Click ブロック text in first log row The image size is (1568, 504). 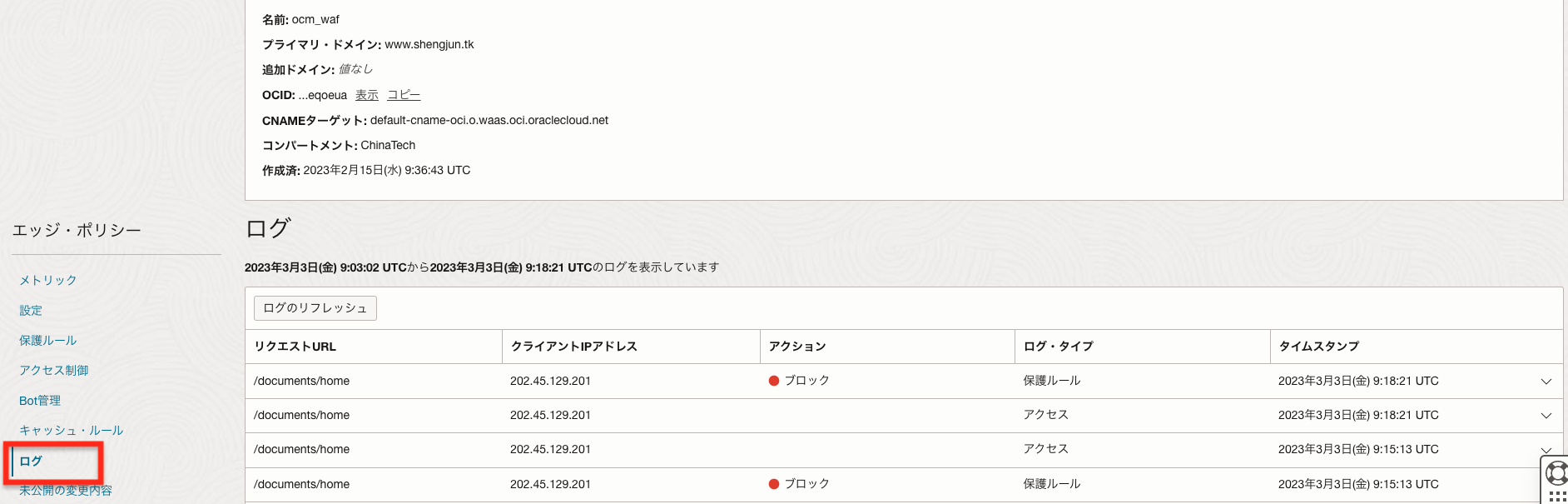click(807, 381)
